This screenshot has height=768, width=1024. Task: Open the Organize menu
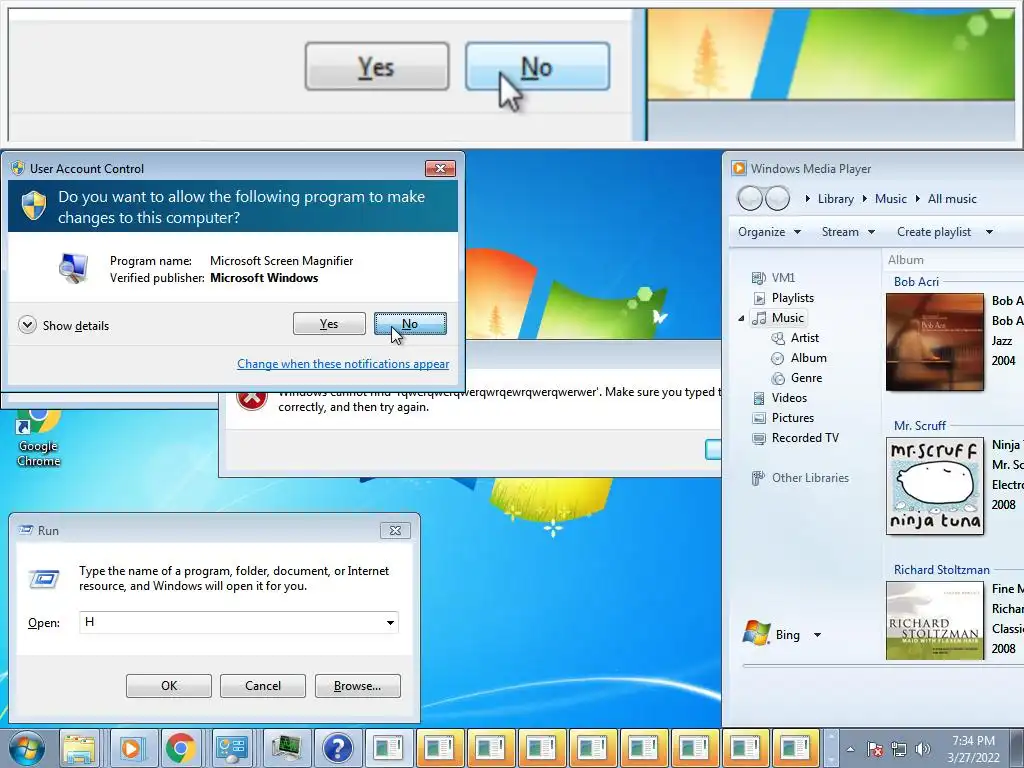pos(769,232)
